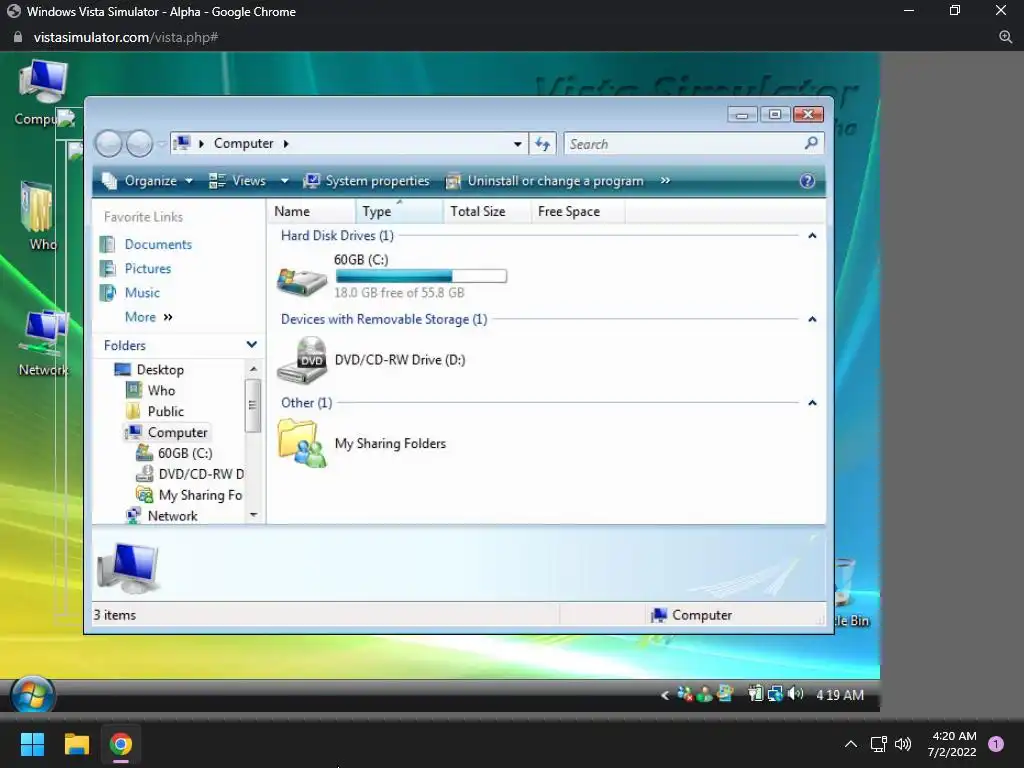
Task: Sort by the Free Space column header
Action: [578, 212]
